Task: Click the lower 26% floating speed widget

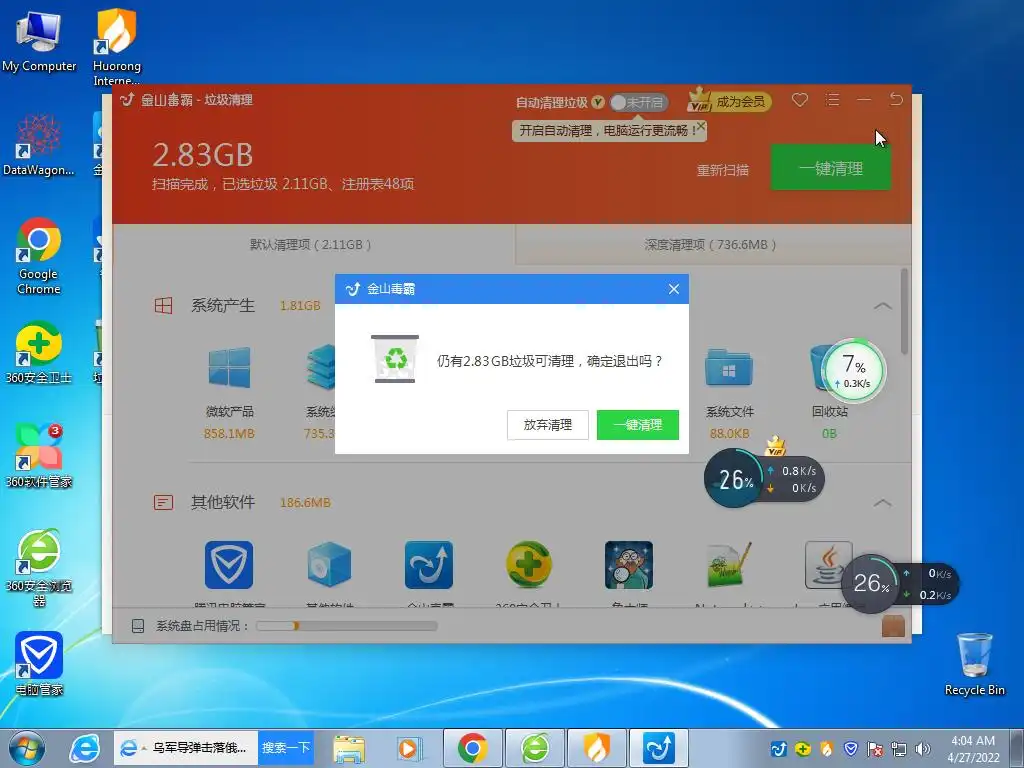Action: pos(900,583)
